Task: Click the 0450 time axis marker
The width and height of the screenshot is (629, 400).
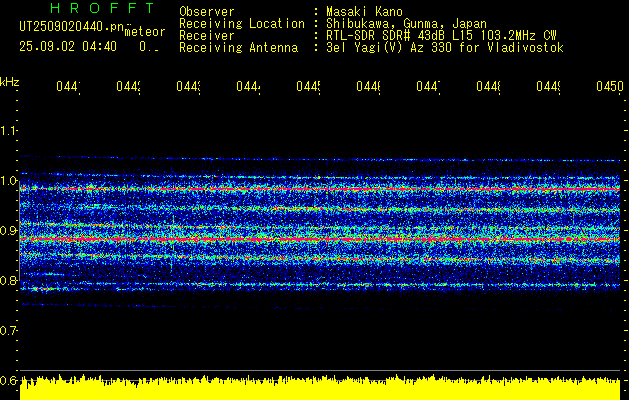Action: [610, 87]
